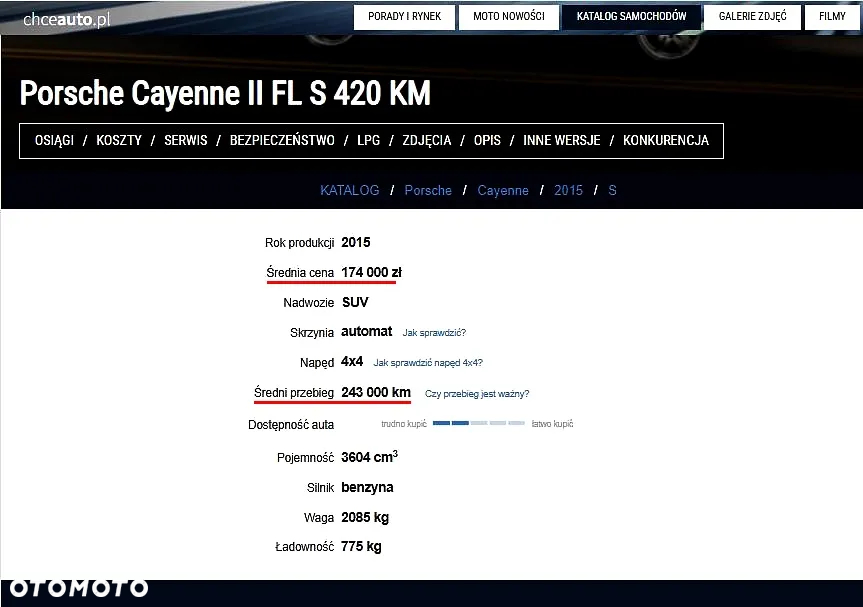Click the gearbox value automat
The width and height of the screenshot is (863, 607).
coord(367,332)
